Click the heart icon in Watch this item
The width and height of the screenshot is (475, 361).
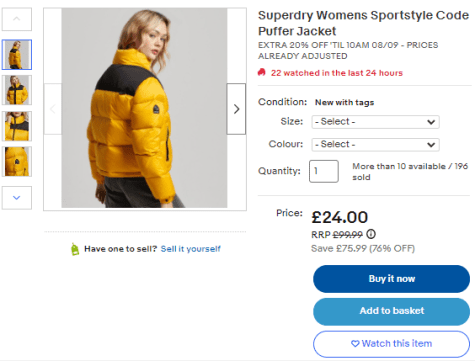point(355,343)
